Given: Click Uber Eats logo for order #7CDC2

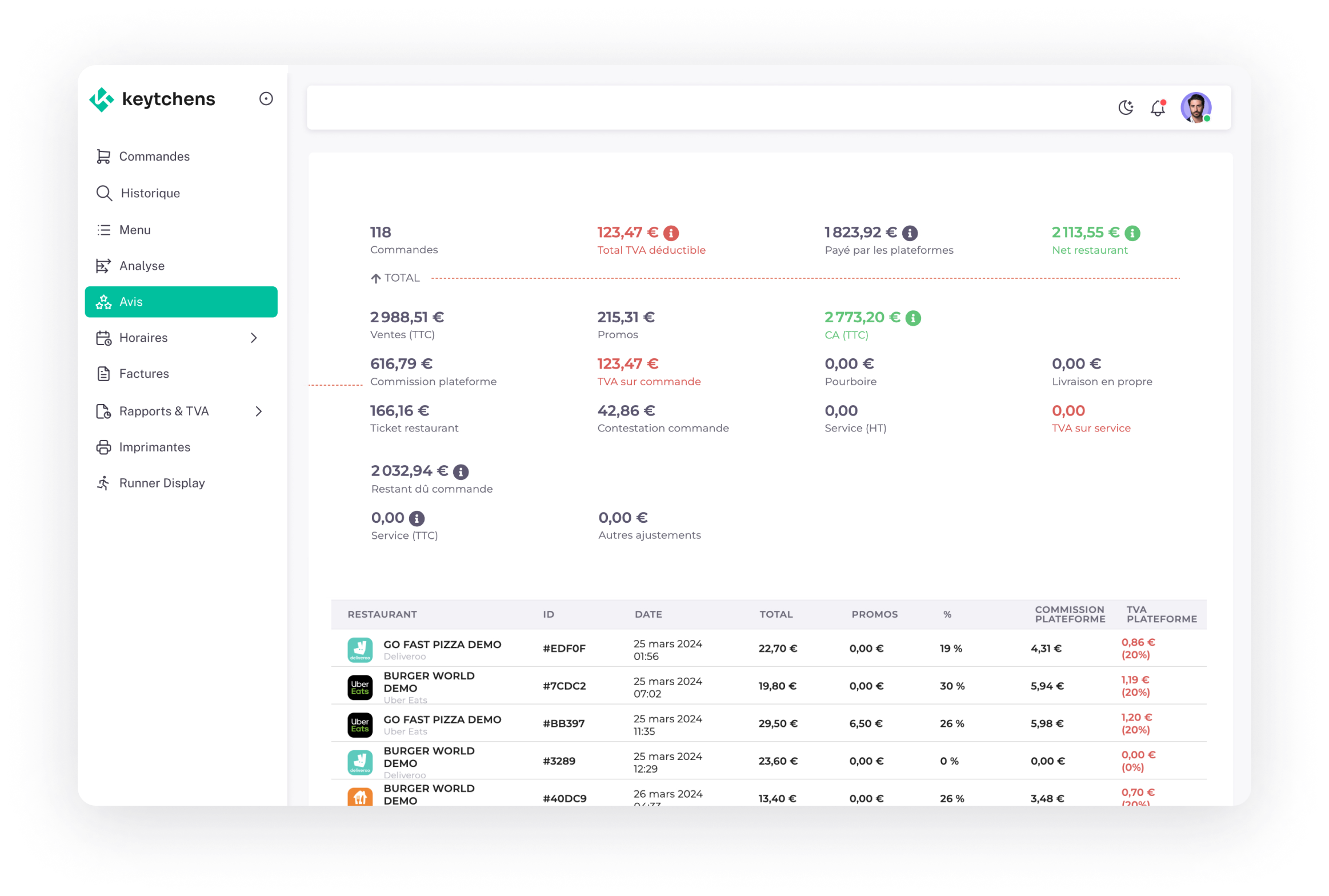Looking at the screenshot, I should click(x=360, y=687).
